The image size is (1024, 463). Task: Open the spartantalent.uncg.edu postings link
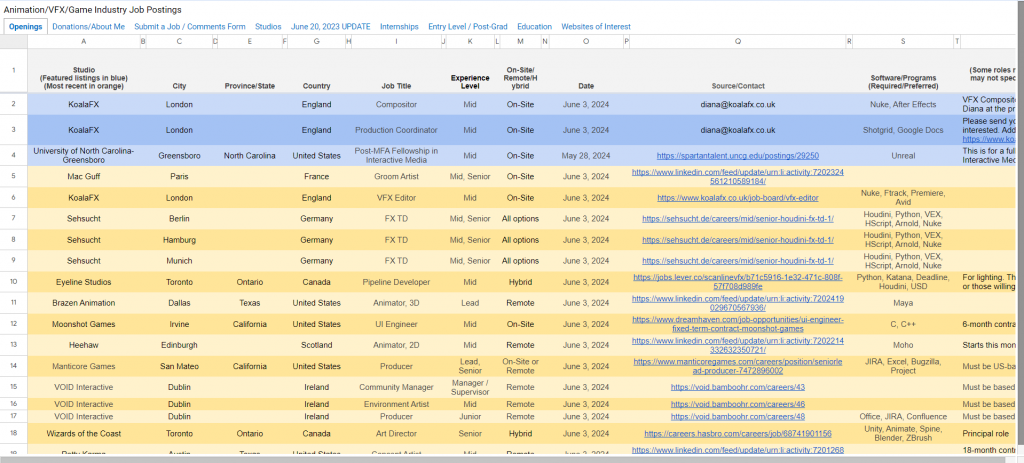pos(737,156)
